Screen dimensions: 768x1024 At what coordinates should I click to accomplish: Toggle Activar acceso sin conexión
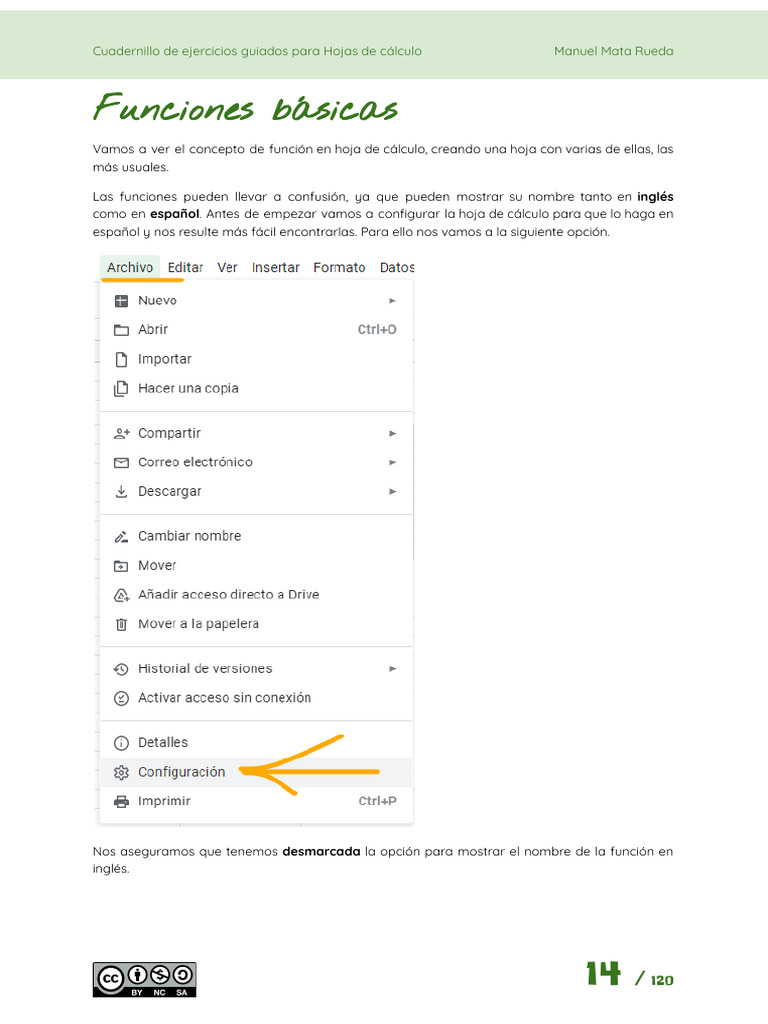pyautogui.click(x=224, y=698)
